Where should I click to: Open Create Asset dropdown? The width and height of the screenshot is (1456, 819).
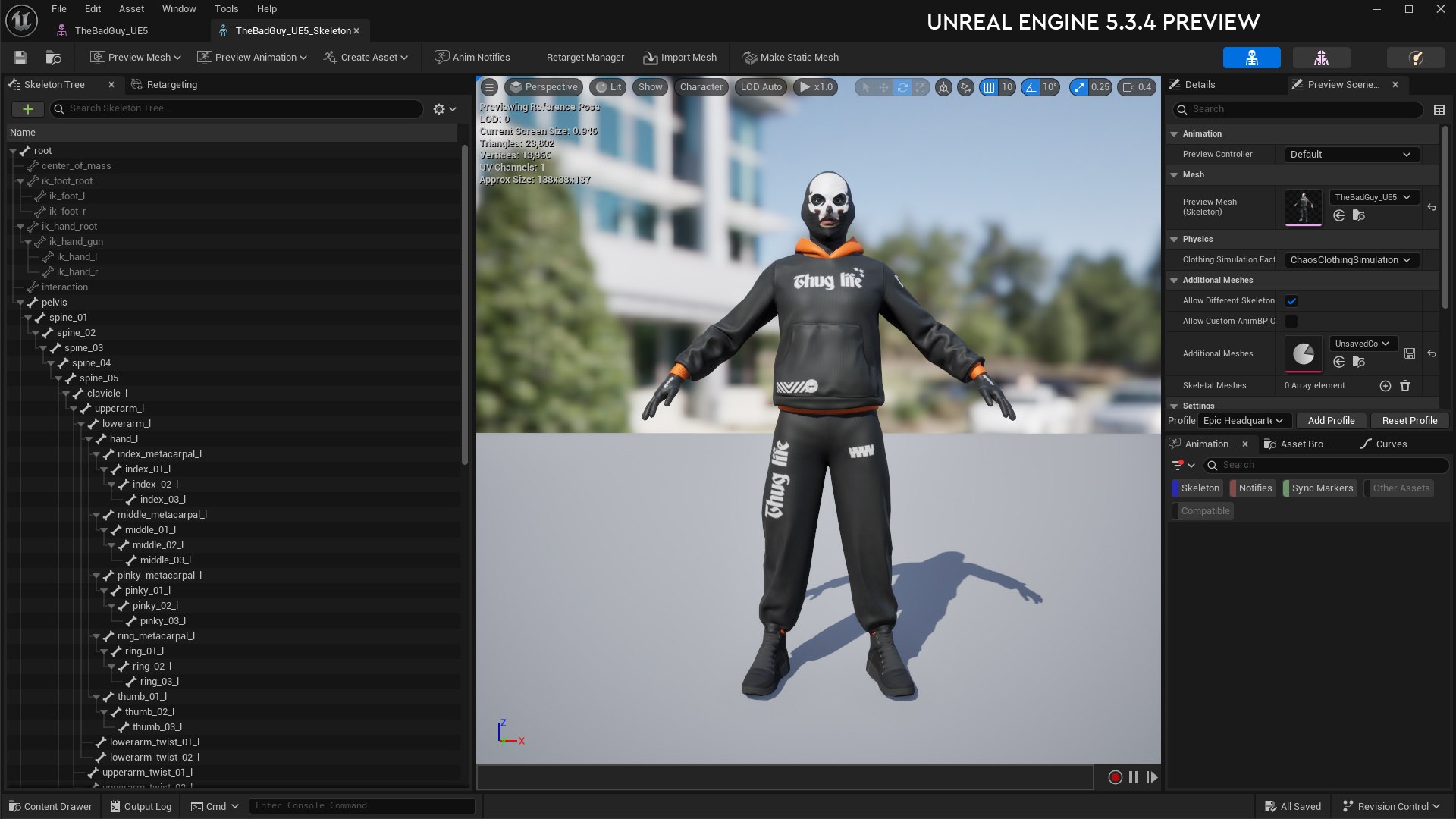coord(366,58)
